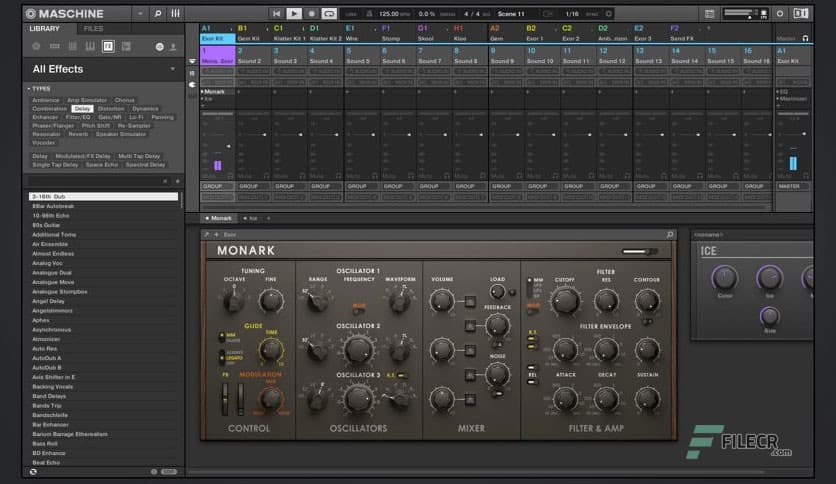Open grid sync settings gear icon

pos(608,14)
